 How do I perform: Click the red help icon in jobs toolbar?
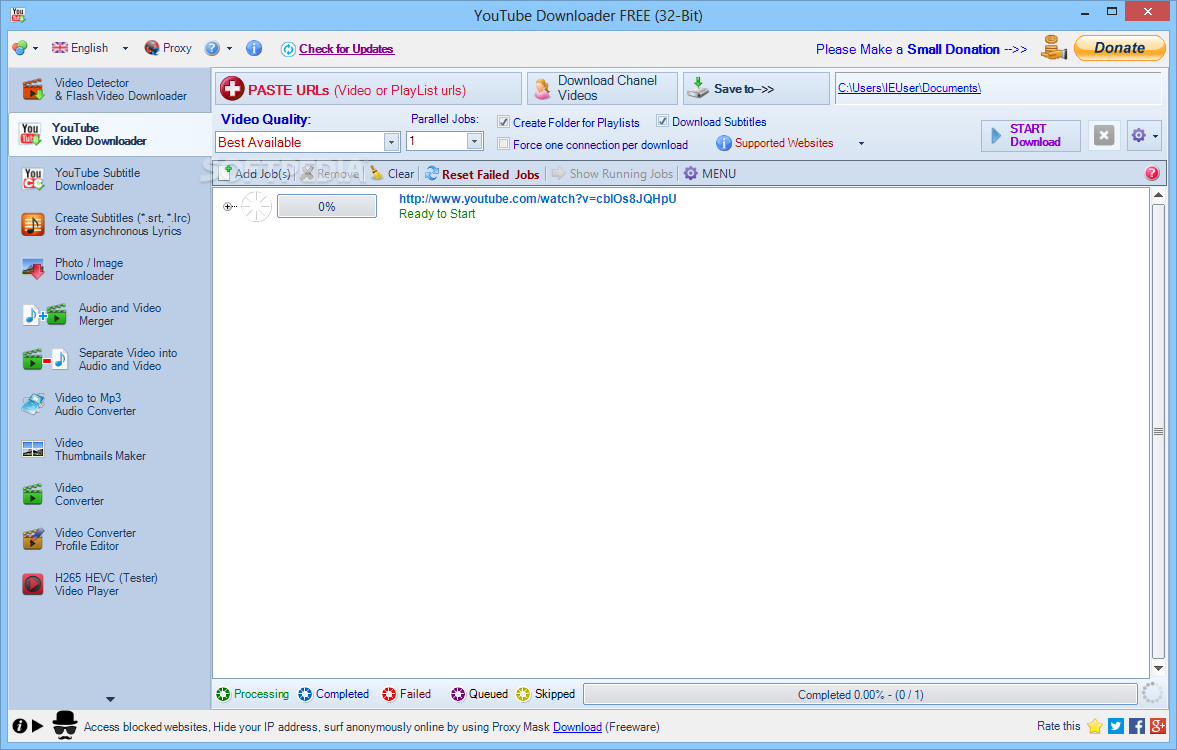[x=1151, y=173]
